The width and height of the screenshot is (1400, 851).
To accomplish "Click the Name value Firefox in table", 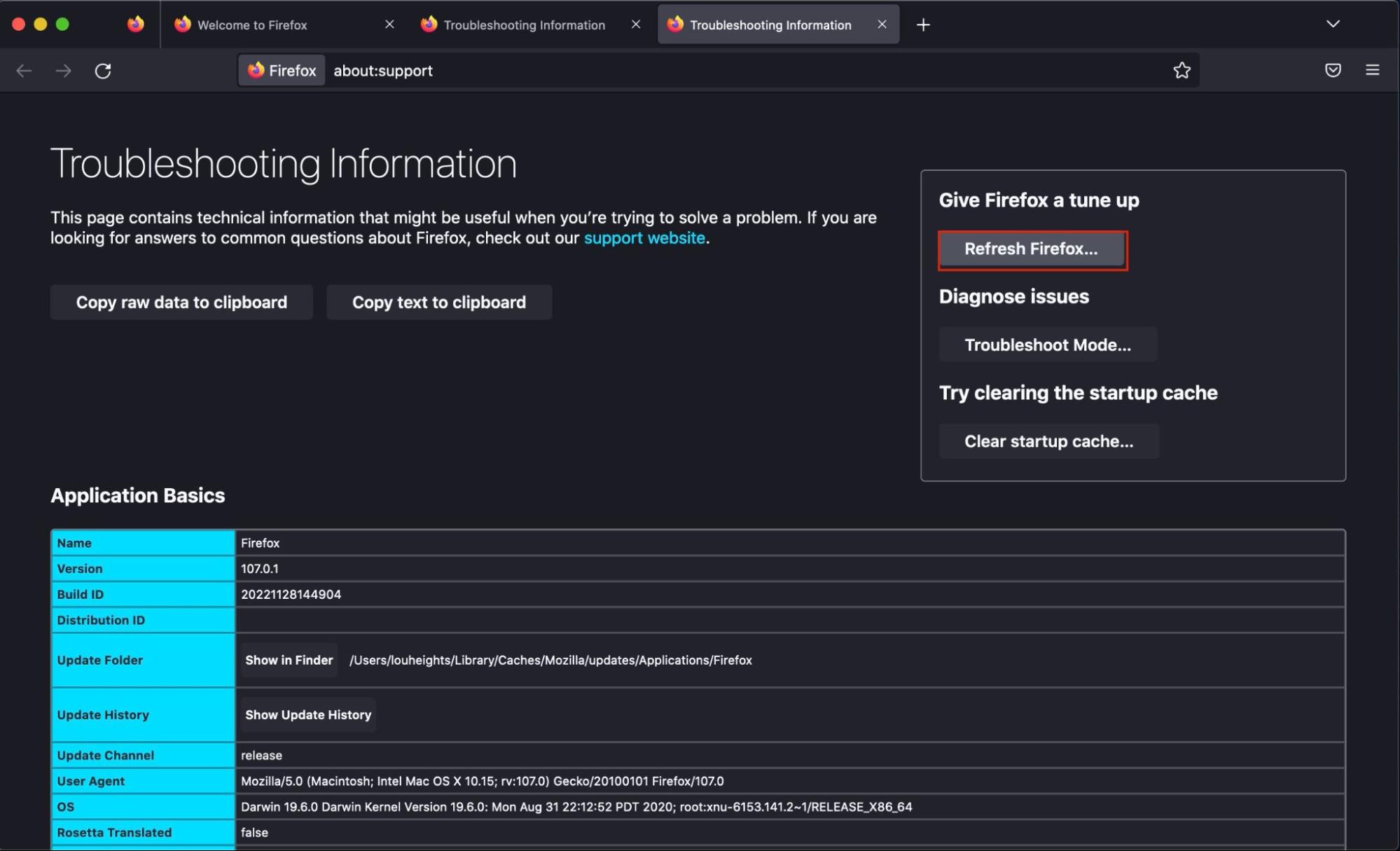I will point(261,543).
